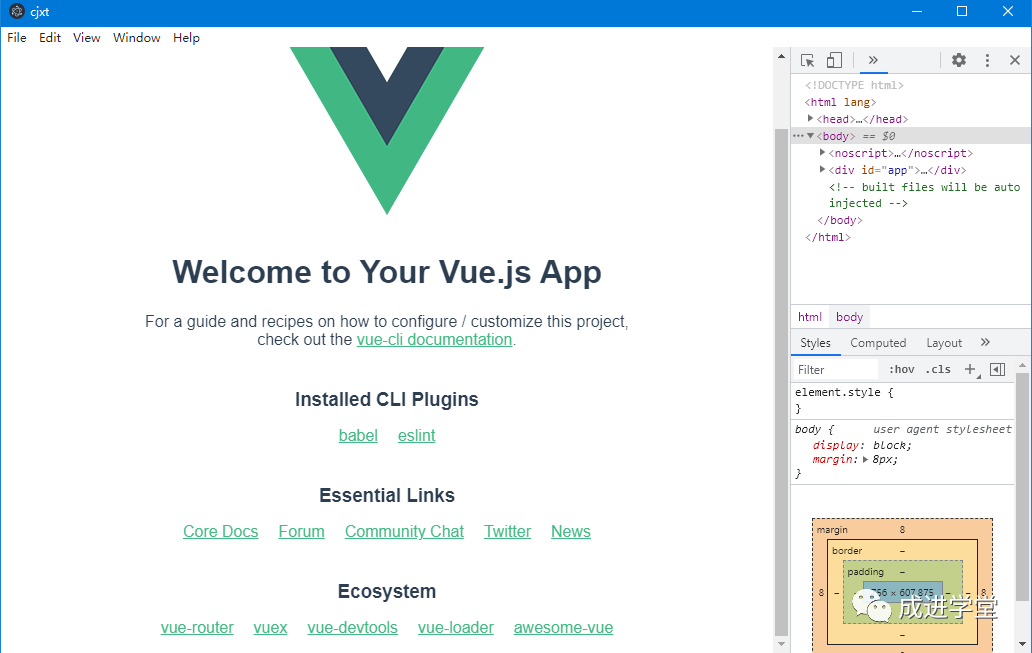Open the DevTools three-dot menu
The height and width of the screenshot is (653, 1032).
tap(987, 60)
